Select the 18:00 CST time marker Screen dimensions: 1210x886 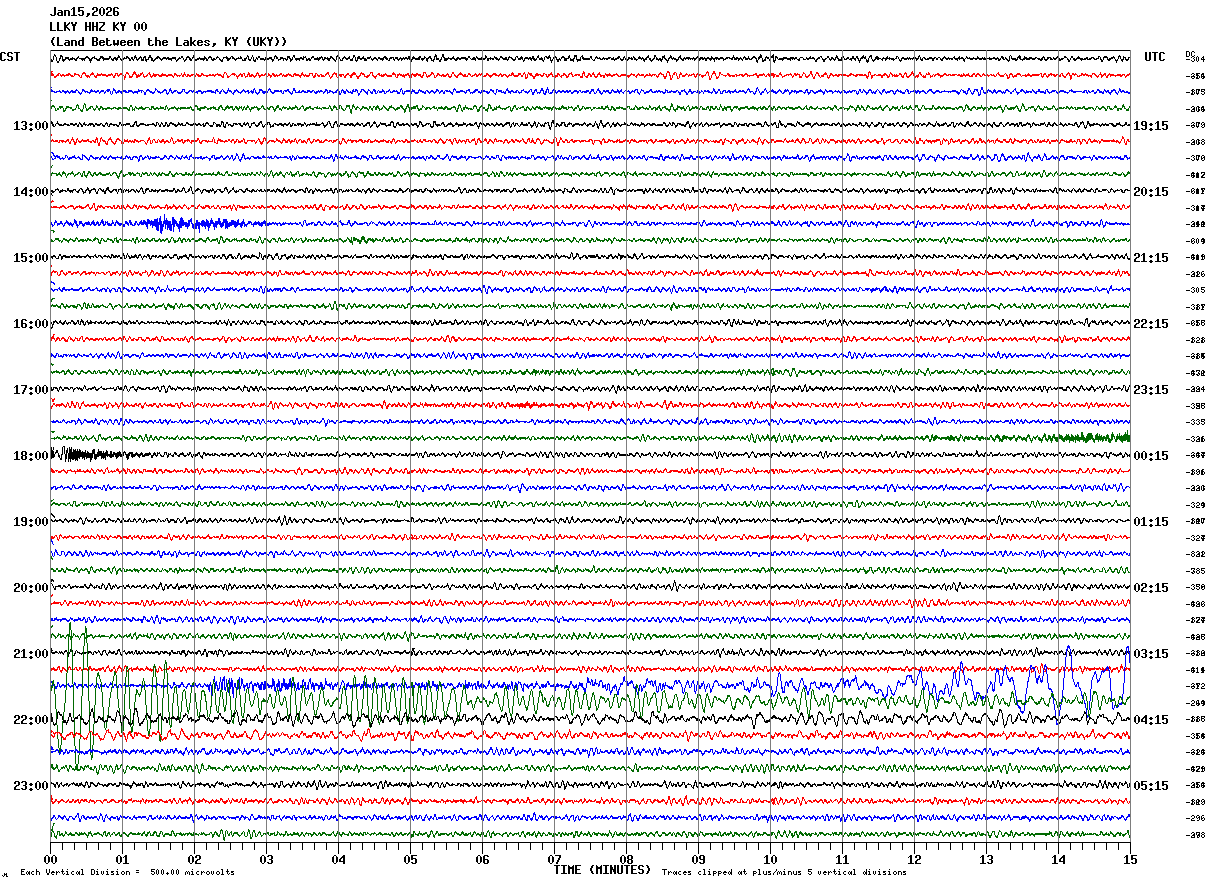[30, 456]
